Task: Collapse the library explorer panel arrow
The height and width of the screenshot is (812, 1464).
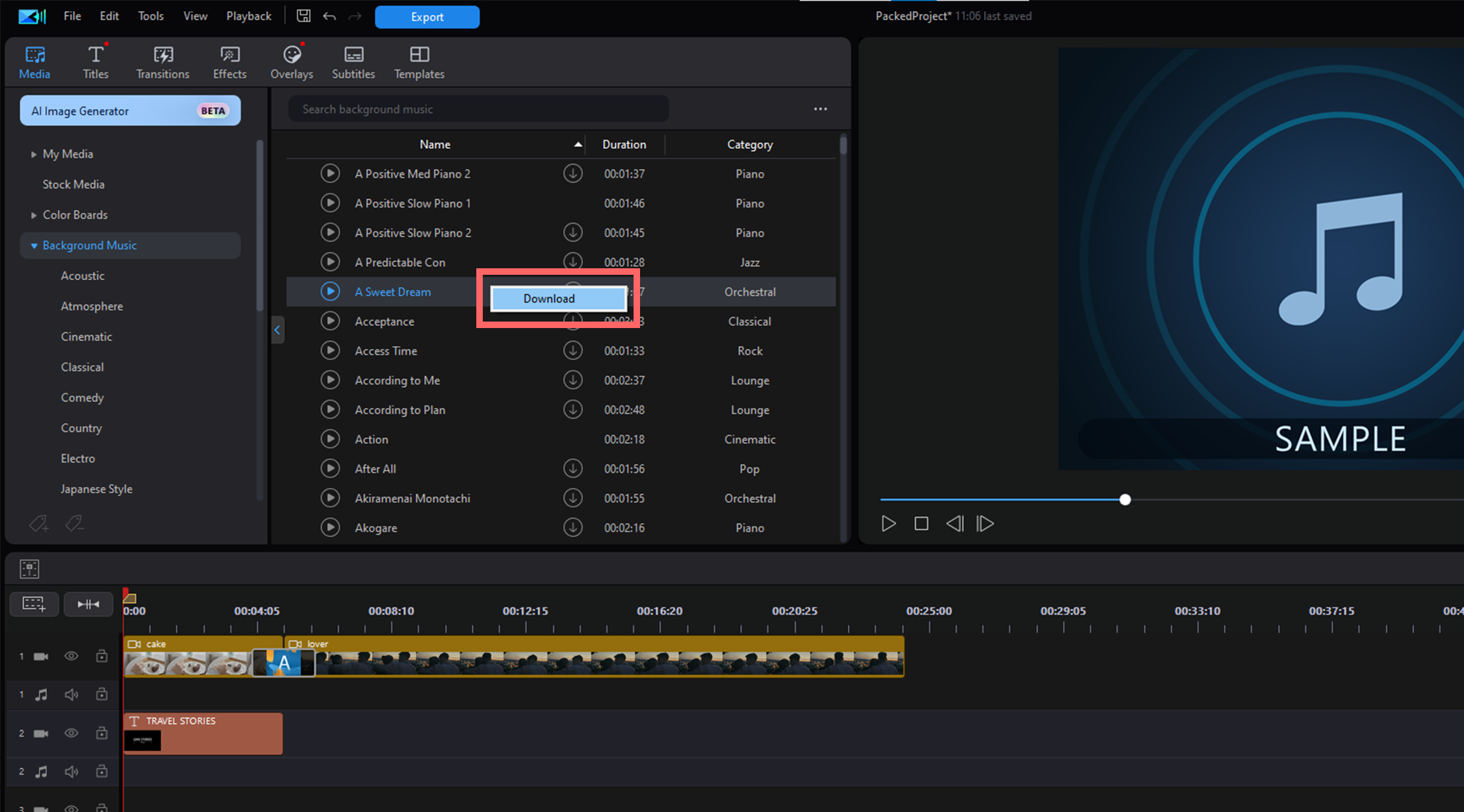Action: click(x=277, y=330)
